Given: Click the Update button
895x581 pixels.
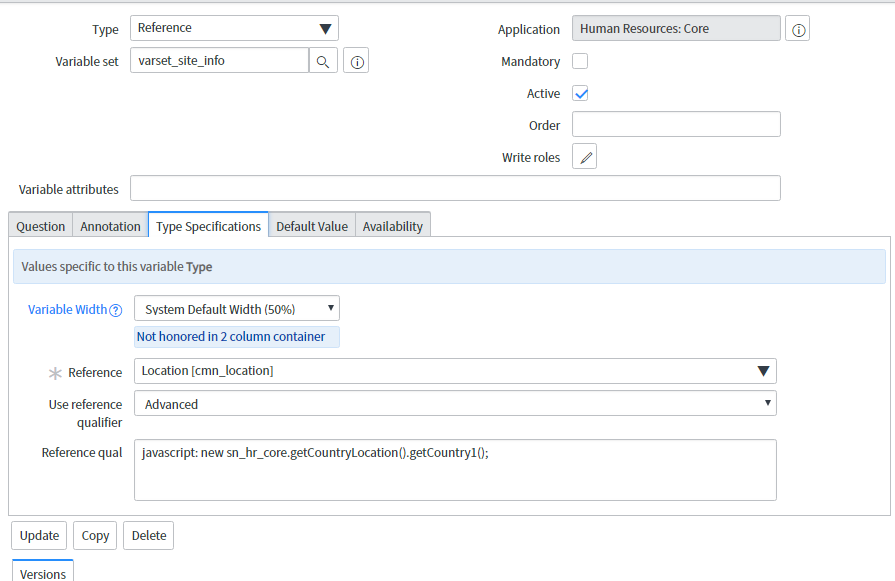Looking at the screenshot, I should pyautogui.click(x=39, y=535).
